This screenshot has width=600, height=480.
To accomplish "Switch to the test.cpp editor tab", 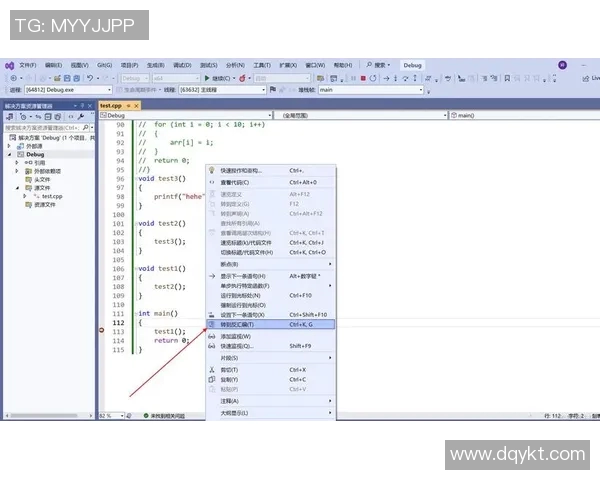I will 110,105.
